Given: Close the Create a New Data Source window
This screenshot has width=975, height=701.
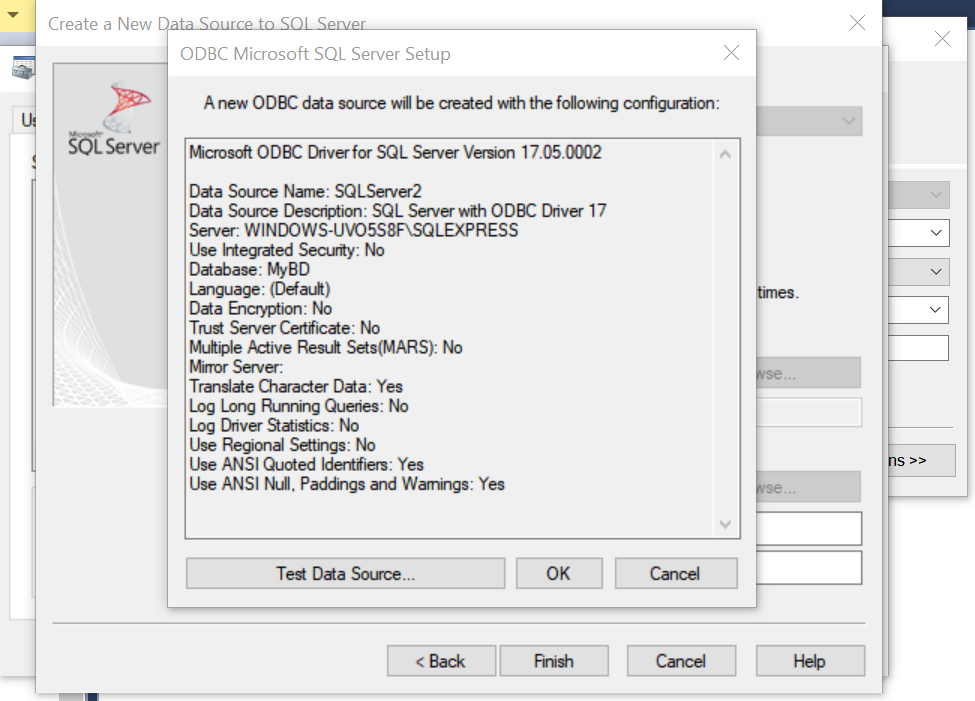Looking at the screenshot, I should coord(857,23).
